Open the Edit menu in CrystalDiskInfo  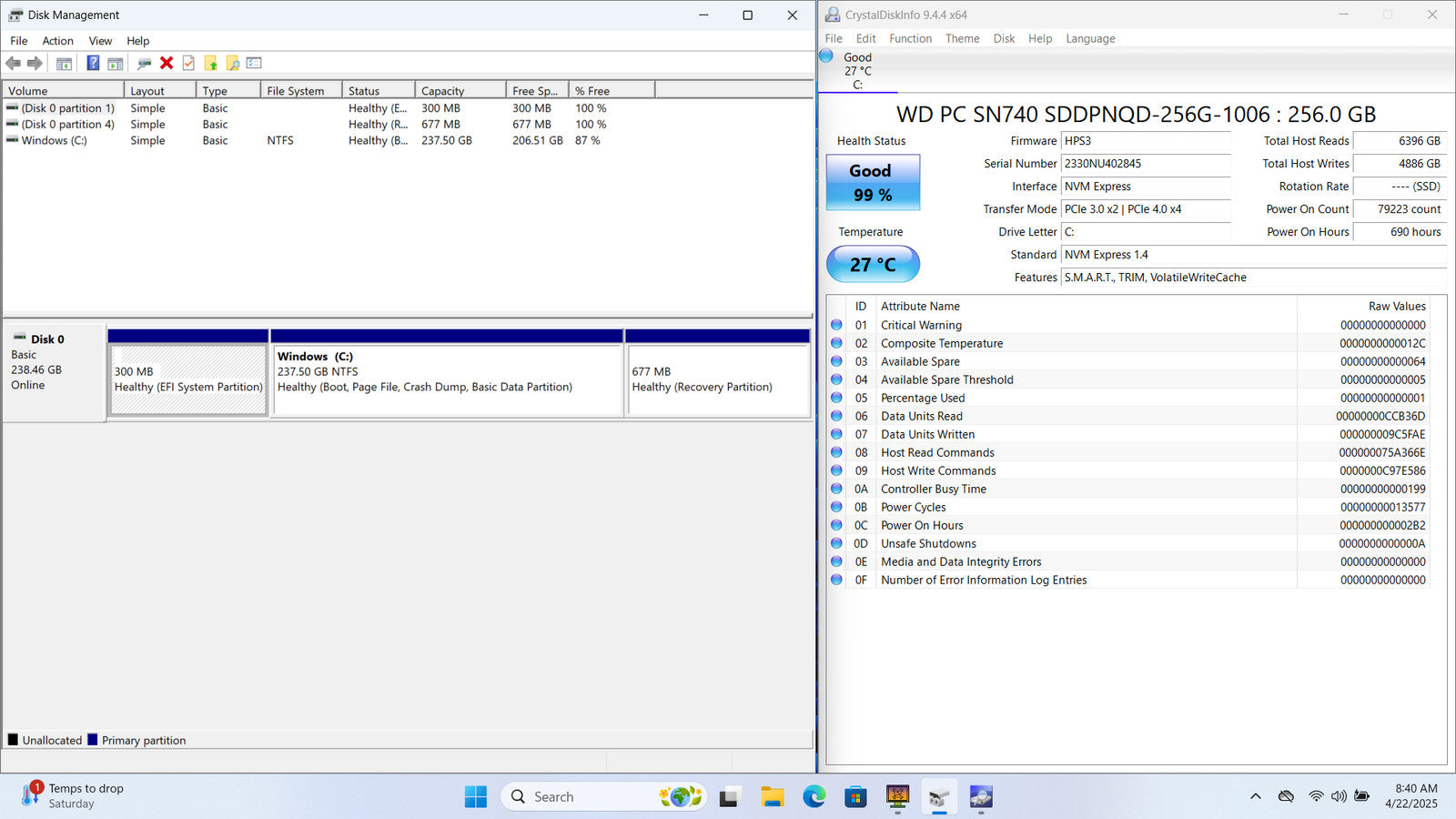tap(865, 38)
